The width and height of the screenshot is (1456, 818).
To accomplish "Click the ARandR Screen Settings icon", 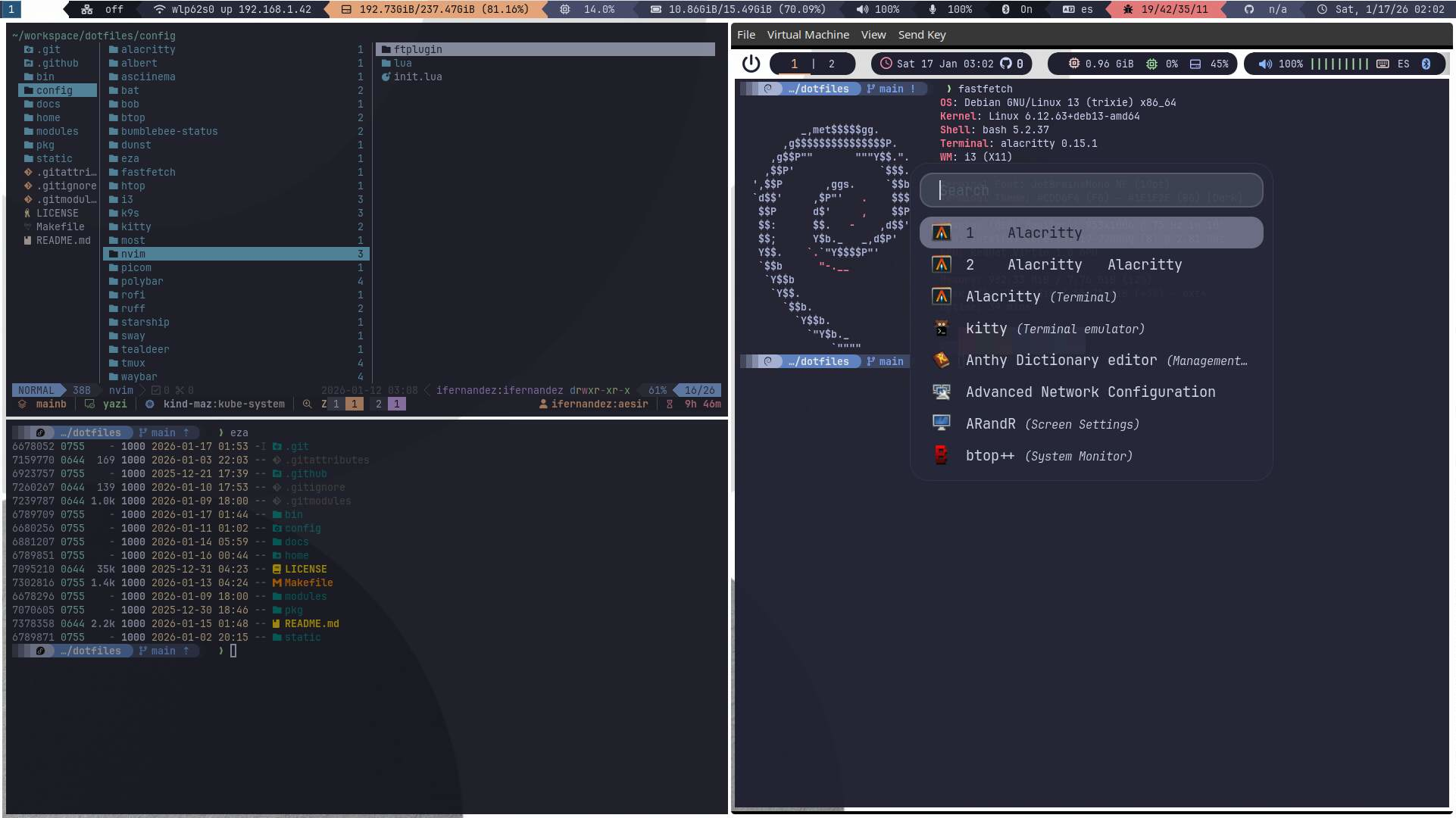I will tap(941, 423).
